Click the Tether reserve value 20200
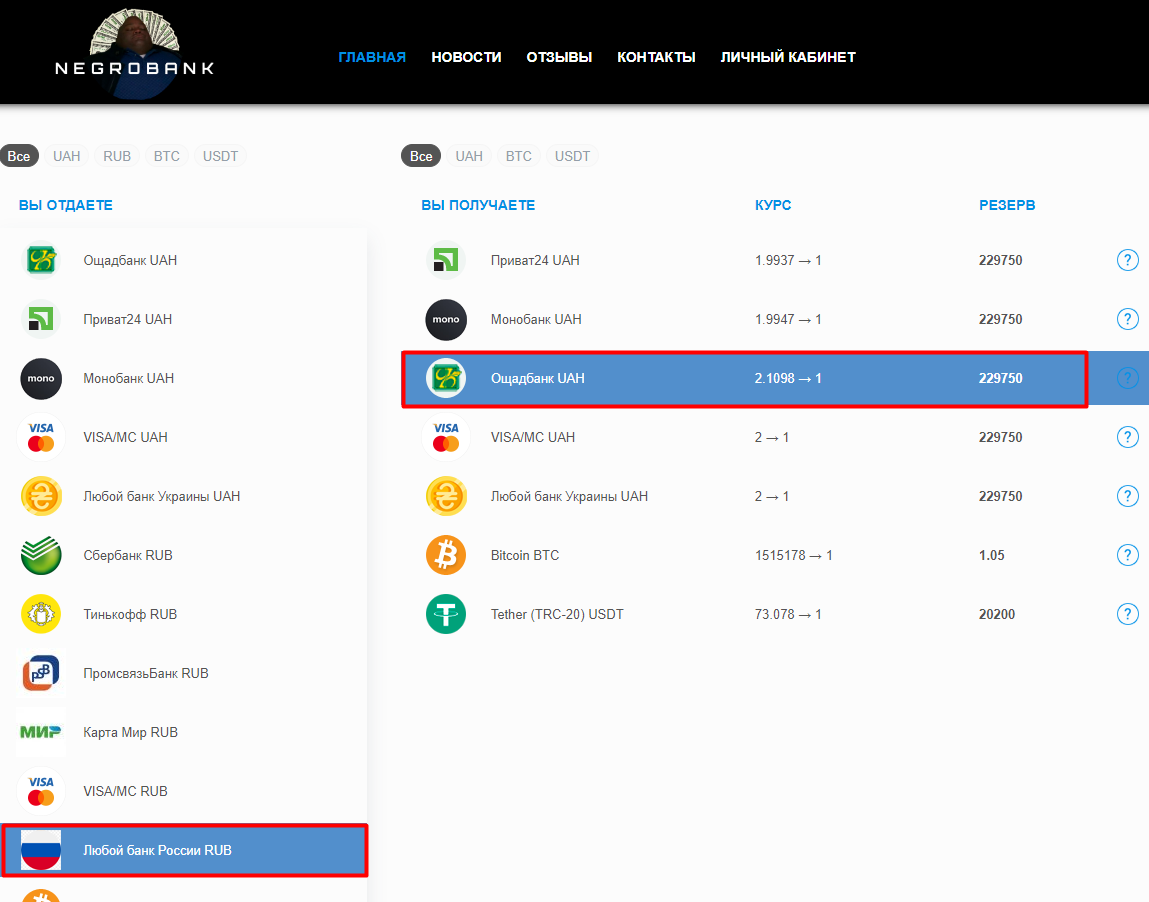1149x902 pixels. [997, 614]
